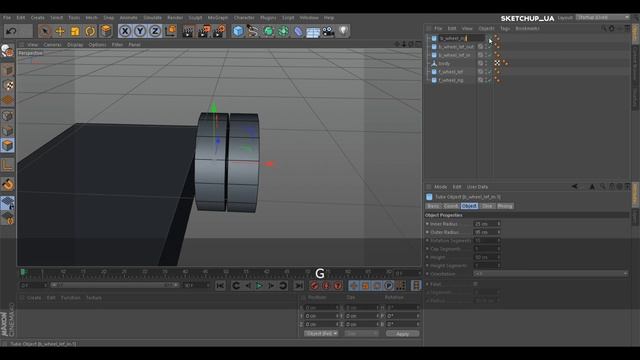Click Render to Picture Viewer icon
The height and width of the screenshot is (360, 640).
click(x=204, y=31)
